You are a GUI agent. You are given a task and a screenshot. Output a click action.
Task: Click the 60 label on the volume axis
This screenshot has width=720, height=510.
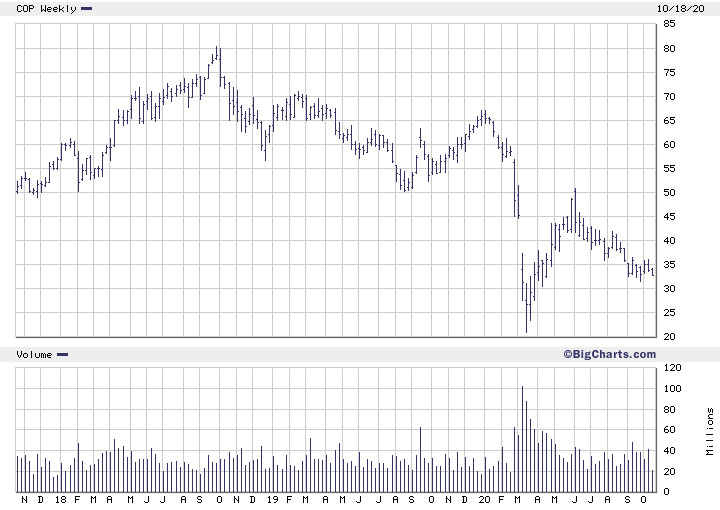669,430
